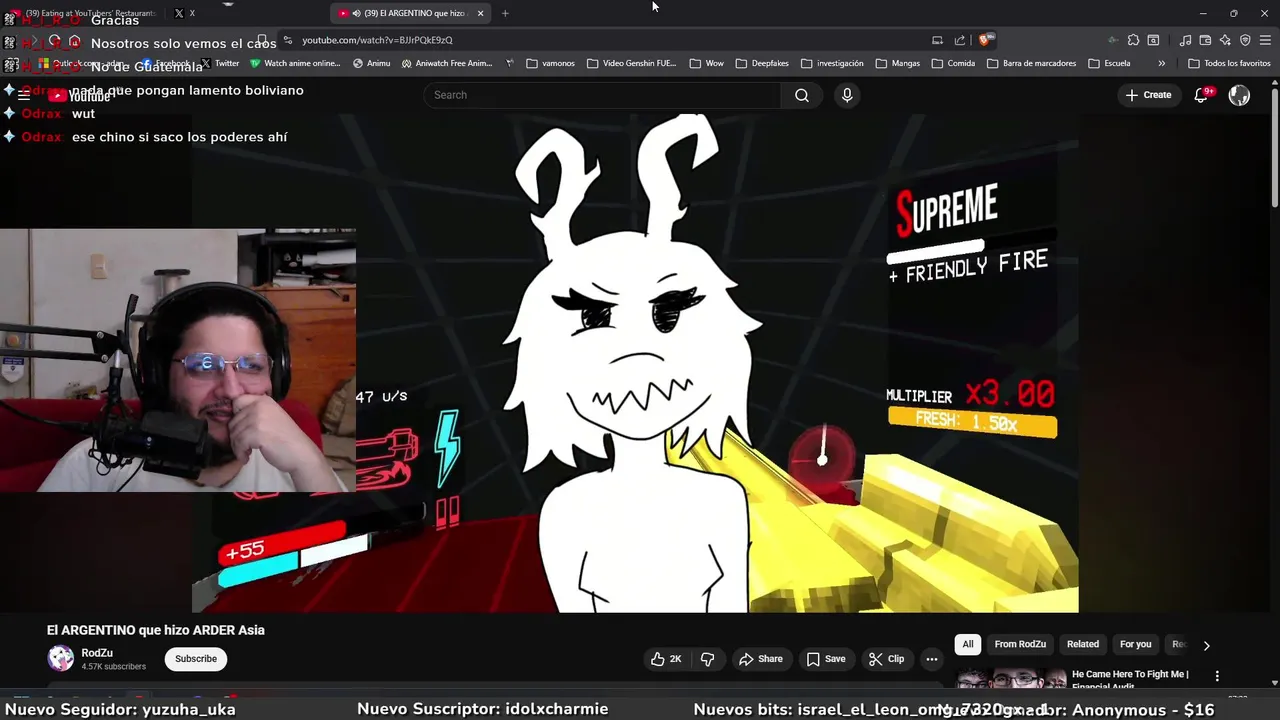Open the Twitter bookmark
The width and height of the screenshot is (1280, 720).
tap(220, 63)
